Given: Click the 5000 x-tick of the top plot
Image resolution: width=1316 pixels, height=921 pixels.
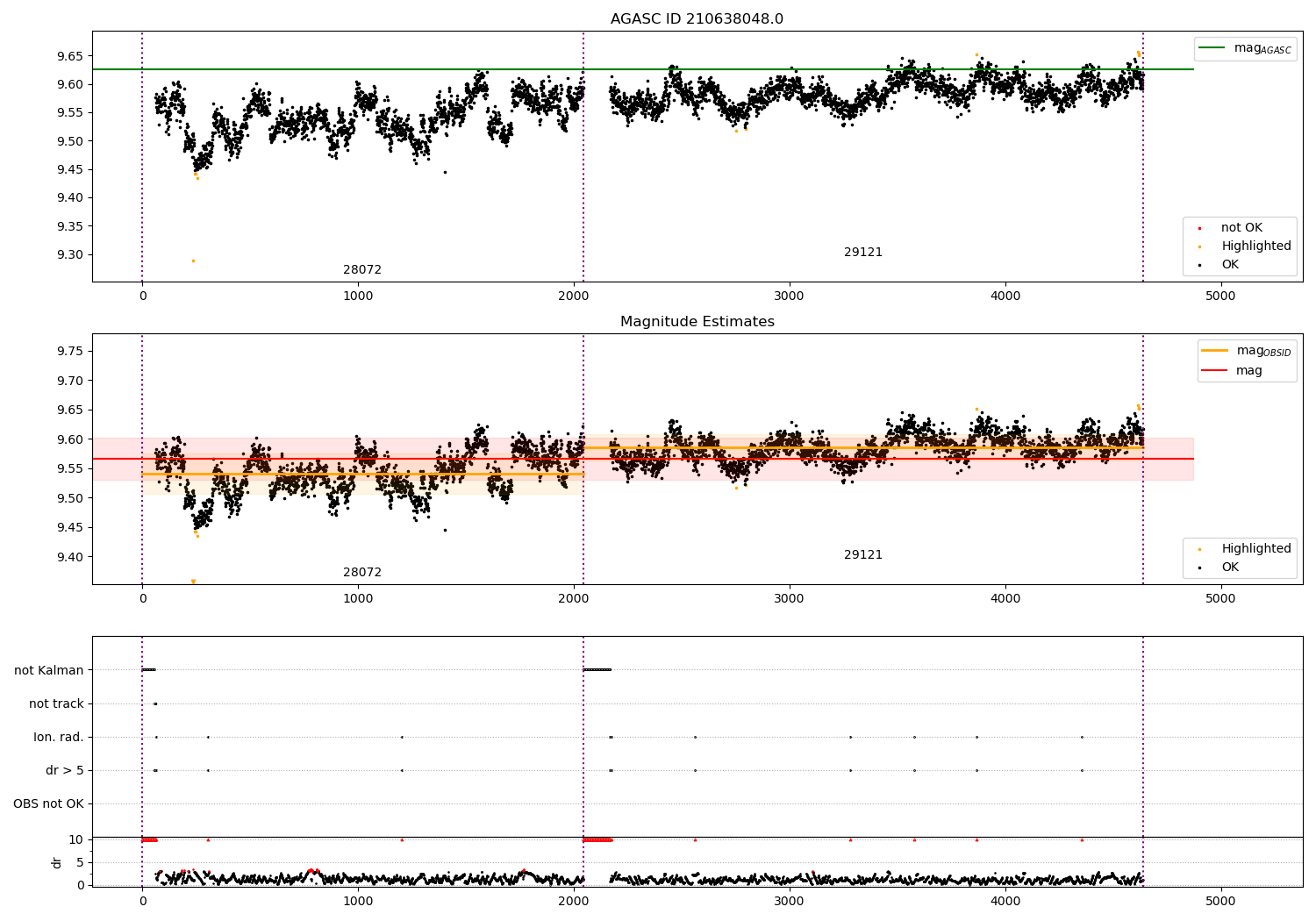Looking at the screenshot, I should (x=1220, y=296).
